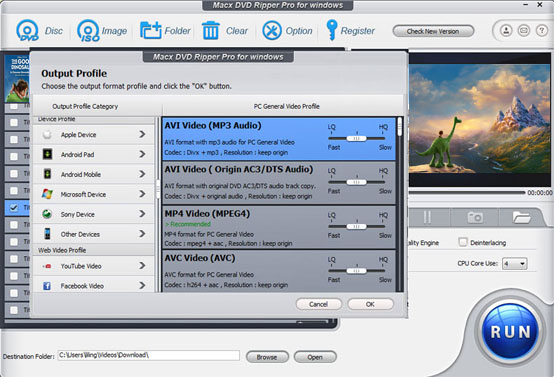This screenshot has width=554, height=377.
Task: Click the Microsoft Device Windows logo icon
Action: point(47,194)
